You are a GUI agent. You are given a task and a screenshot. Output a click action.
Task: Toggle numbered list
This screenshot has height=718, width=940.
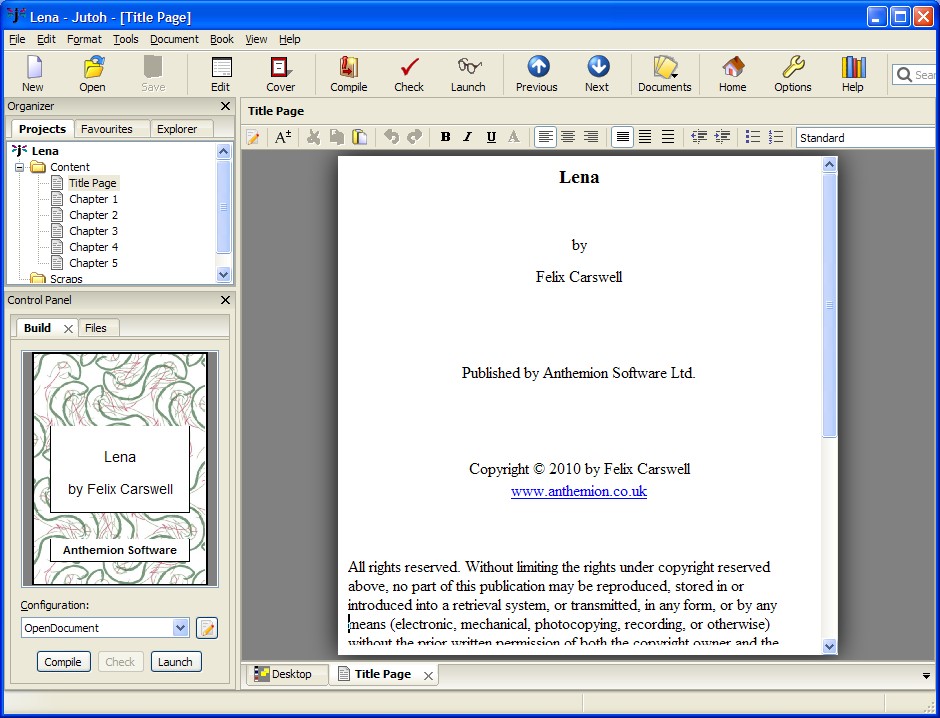click(776, 137)
